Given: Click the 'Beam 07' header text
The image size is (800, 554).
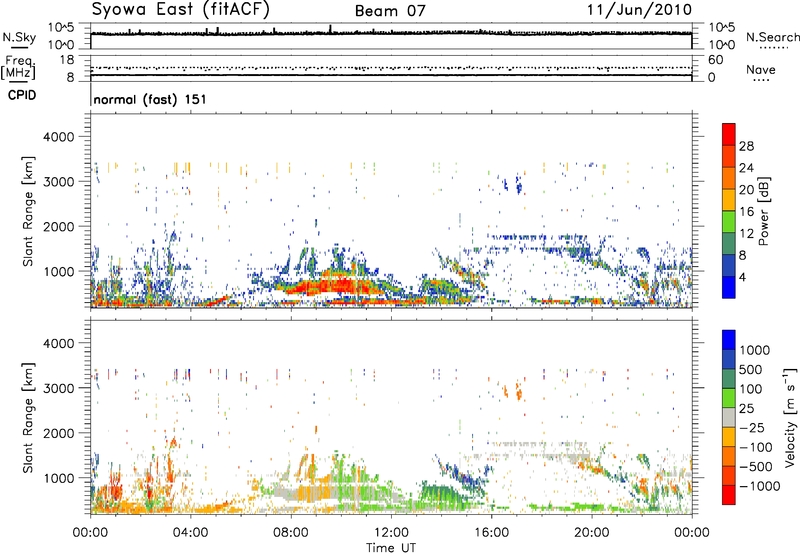Looking at the screenshot, I should (390, 11).
